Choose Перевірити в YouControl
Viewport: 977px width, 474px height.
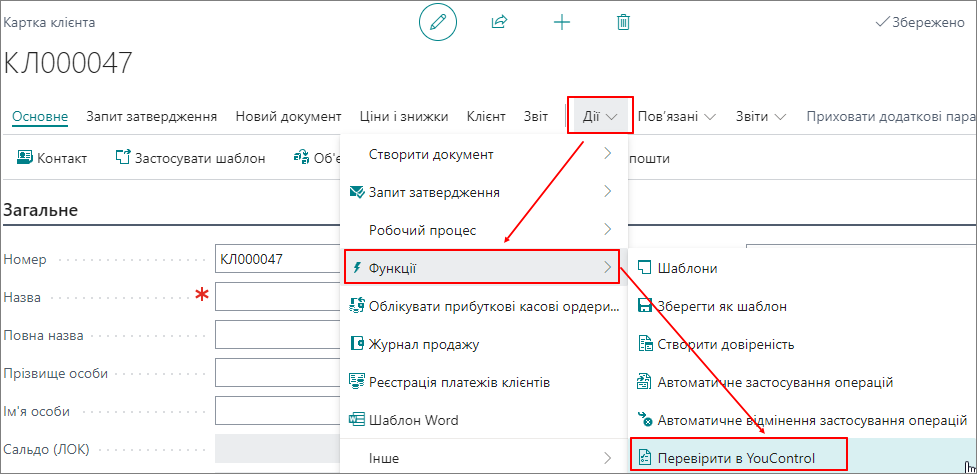(735, 458)
